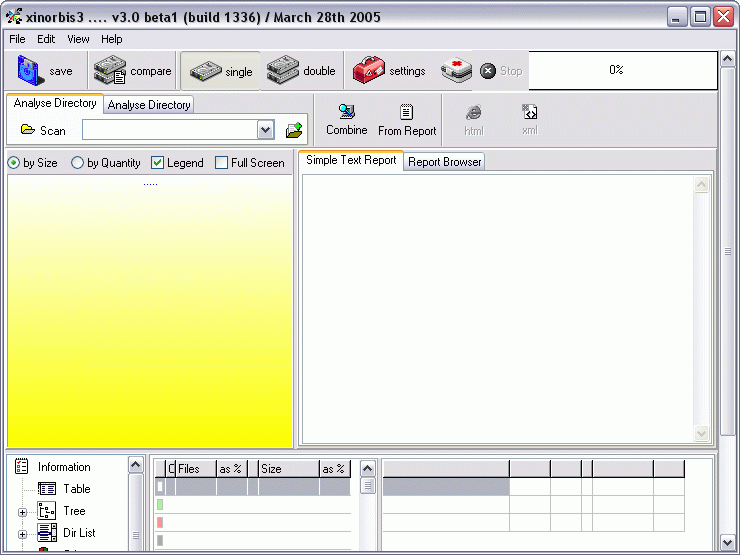Open settings toolbox icon
This screenshot has height=555, width=740.
[369, 70]
